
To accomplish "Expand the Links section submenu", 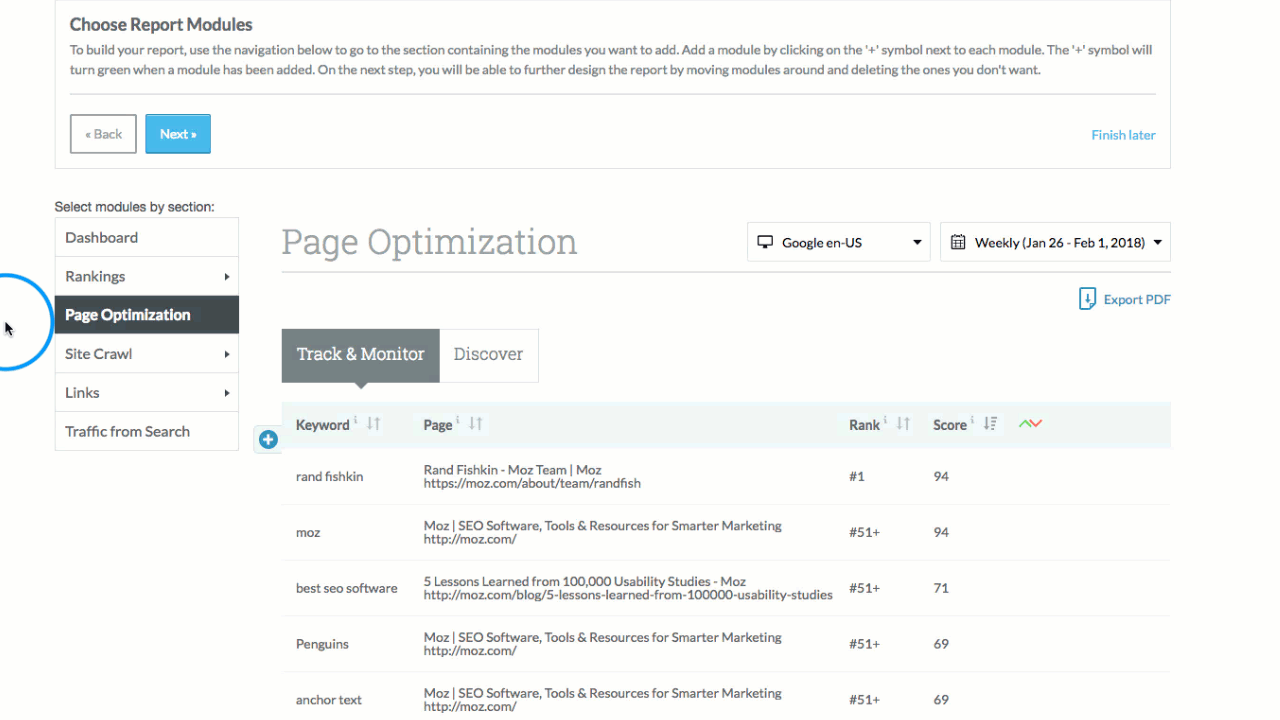I will click(226, 393).
